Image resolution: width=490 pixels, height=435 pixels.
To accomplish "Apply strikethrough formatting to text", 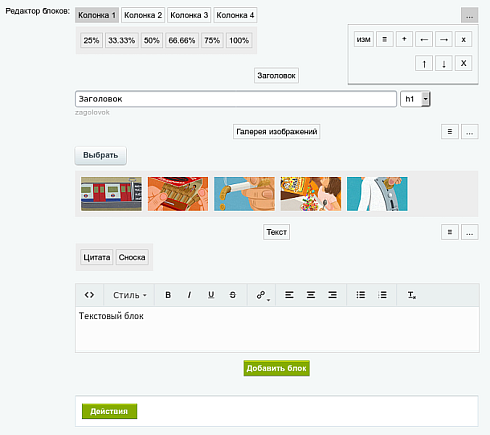I will [233, 295].
